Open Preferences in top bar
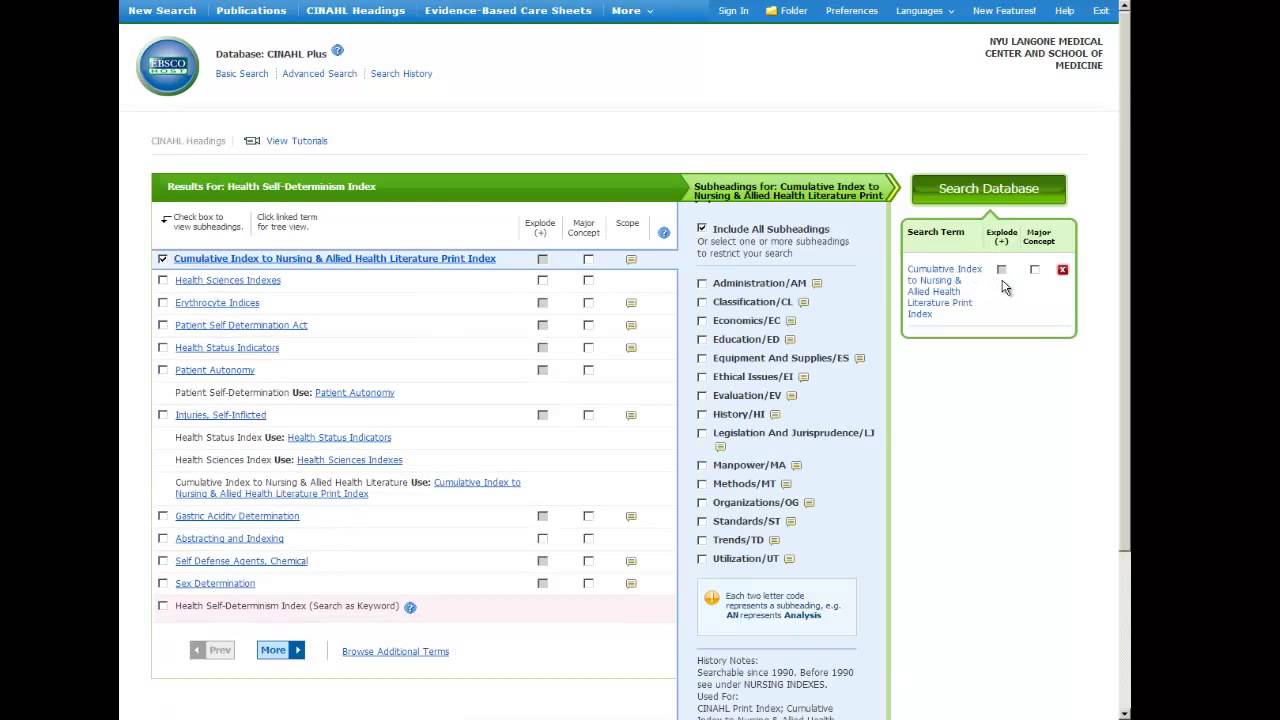This screenshot has width=1280, height=720. tap(852, 11)
